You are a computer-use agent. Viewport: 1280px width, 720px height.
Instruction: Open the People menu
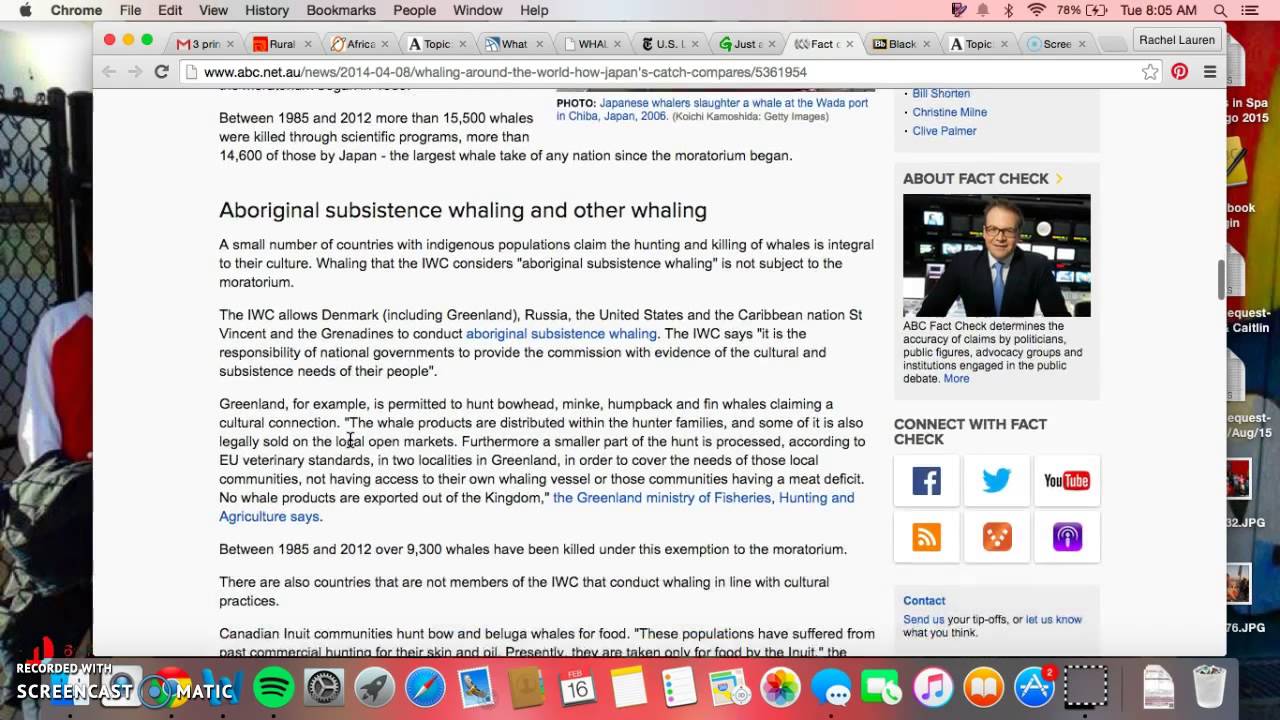point(414,10)
